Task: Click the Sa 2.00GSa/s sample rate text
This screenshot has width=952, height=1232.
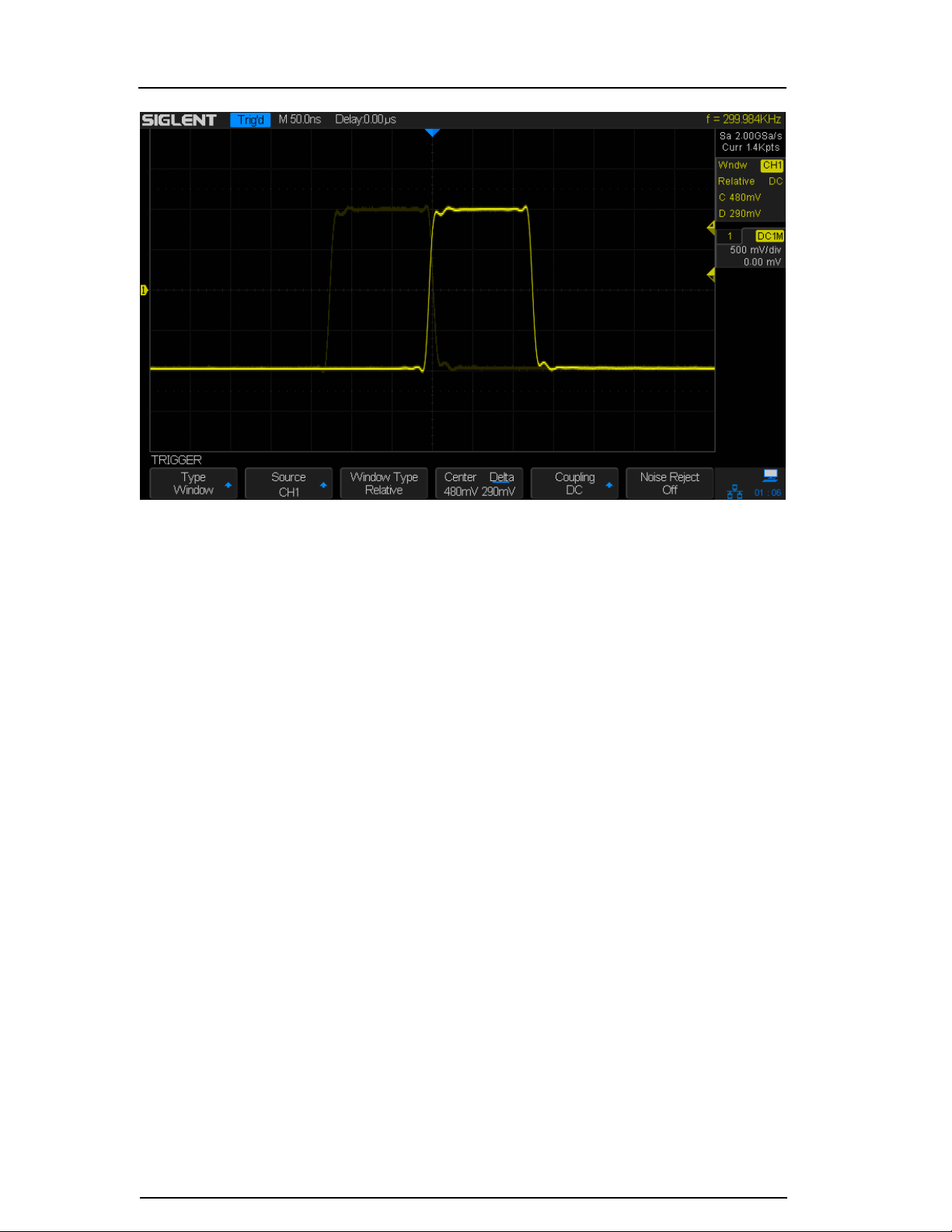Action: tap(750, 136)
